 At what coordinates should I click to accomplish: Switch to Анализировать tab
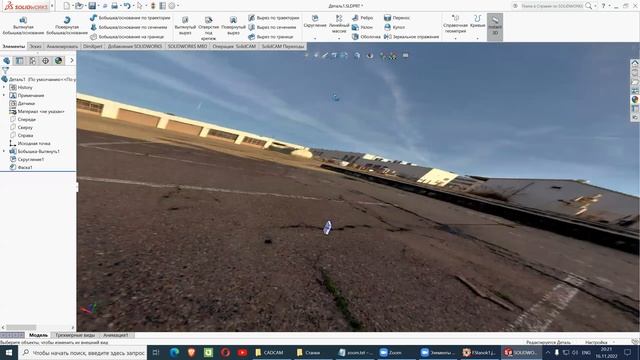[62, 47]
